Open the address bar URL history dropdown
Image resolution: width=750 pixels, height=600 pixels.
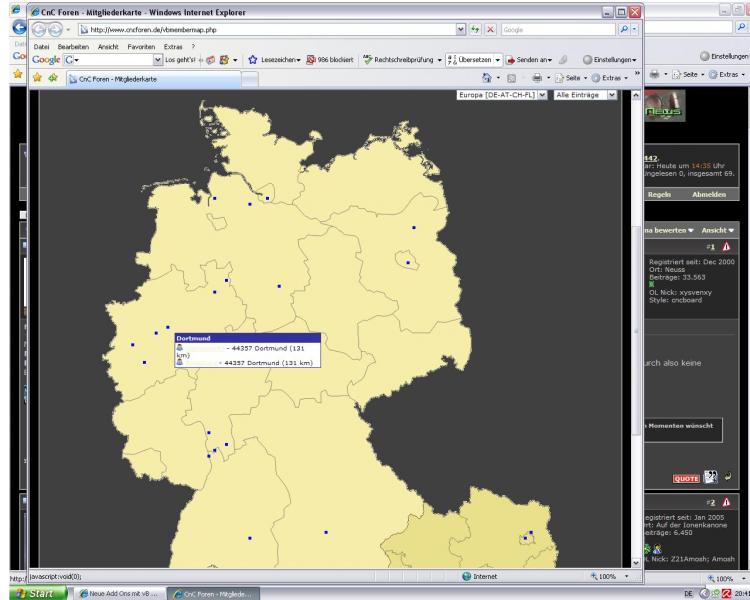tap(460, 31)
